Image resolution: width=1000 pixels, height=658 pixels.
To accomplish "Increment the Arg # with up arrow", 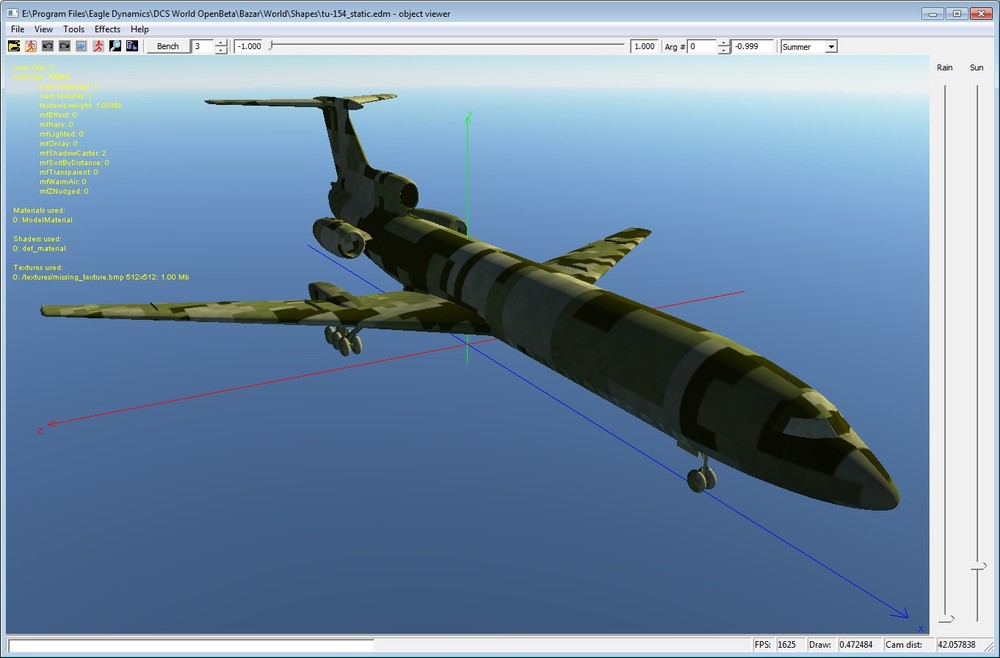I will tap(724, 43).
